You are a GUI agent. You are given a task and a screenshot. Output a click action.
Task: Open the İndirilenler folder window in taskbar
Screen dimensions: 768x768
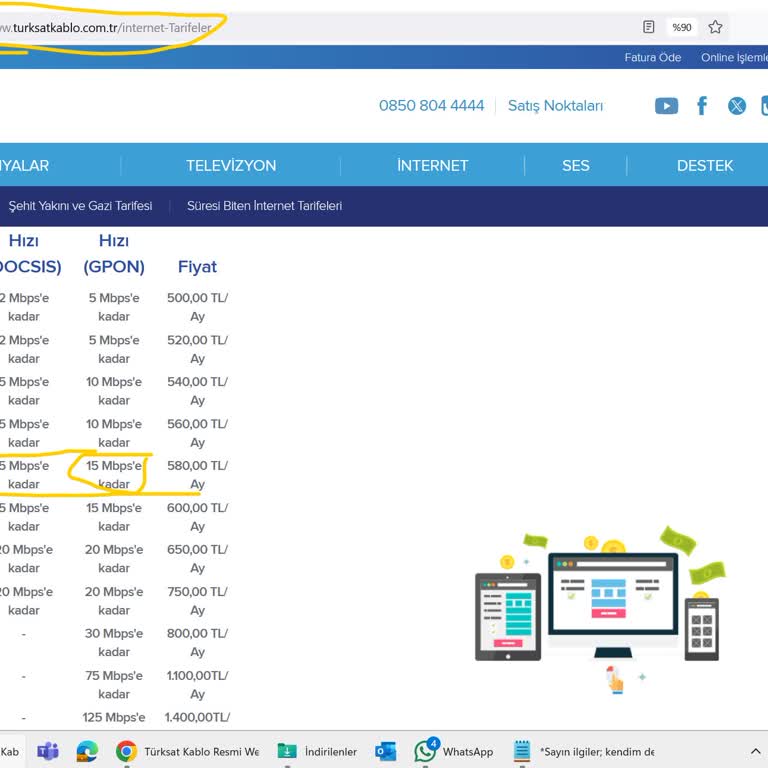coord(317,751)
